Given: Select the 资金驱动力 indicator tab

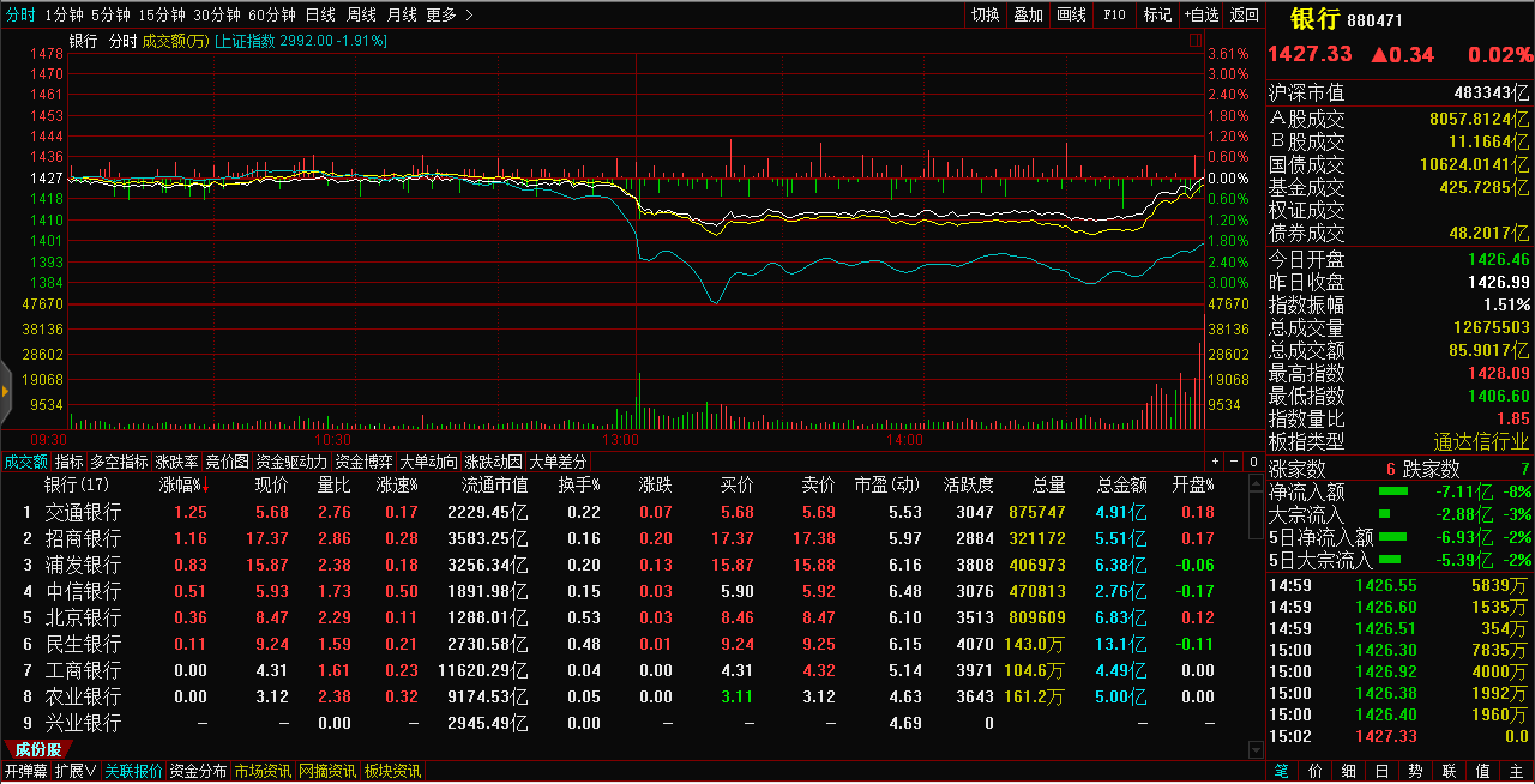Looking at the screenshot, I should click(291, 462).
